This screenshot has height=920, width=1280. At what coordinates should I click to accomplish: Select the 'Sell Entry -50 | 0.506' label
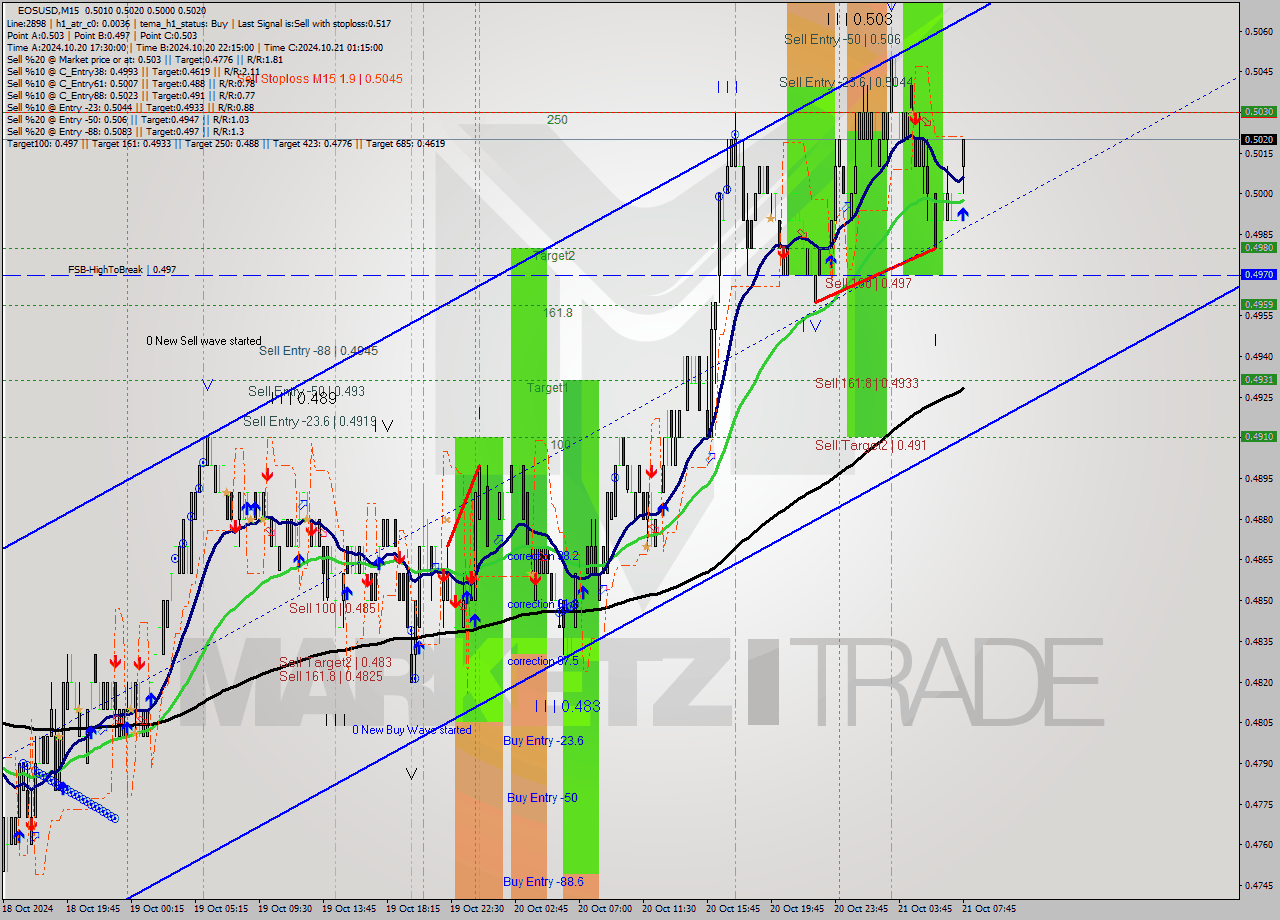point(842,39)
